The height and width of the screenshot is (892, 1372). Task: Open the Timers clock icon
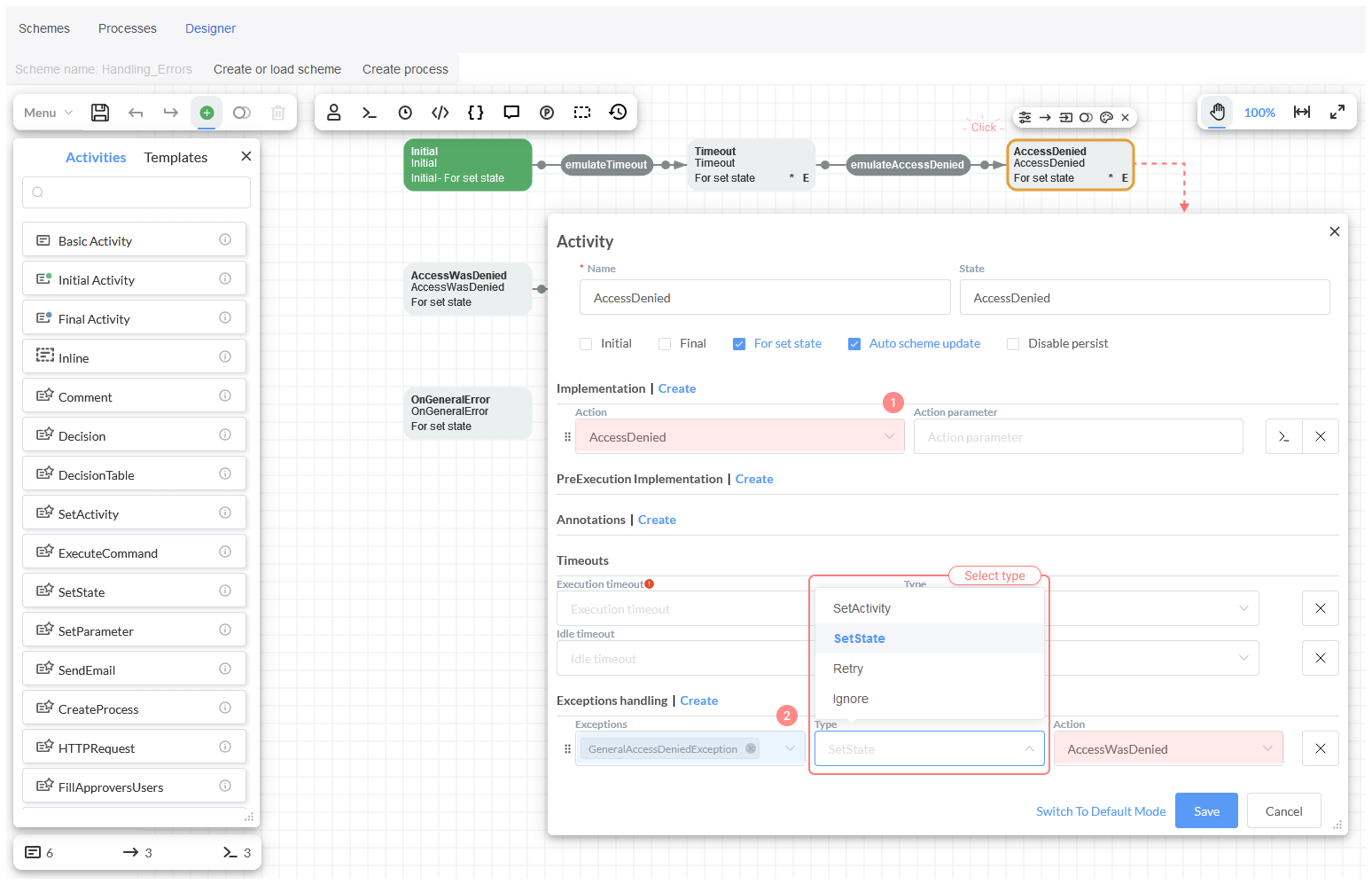pyautogui.click(x=405, y=113)
